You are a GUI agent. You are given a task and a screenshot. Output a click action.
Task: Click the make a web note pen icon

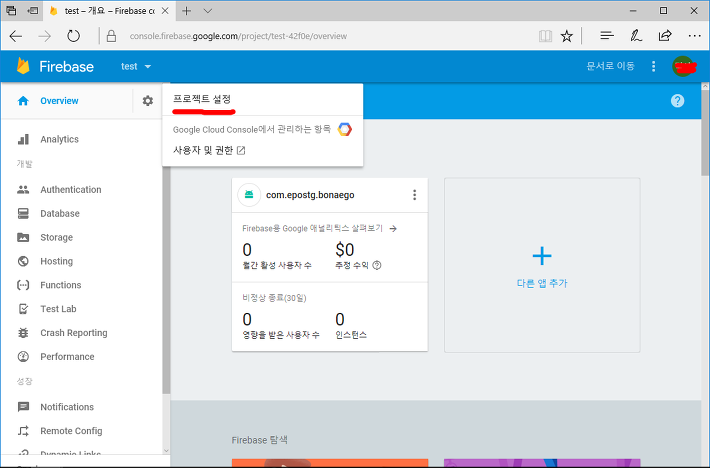coord(636,36)
